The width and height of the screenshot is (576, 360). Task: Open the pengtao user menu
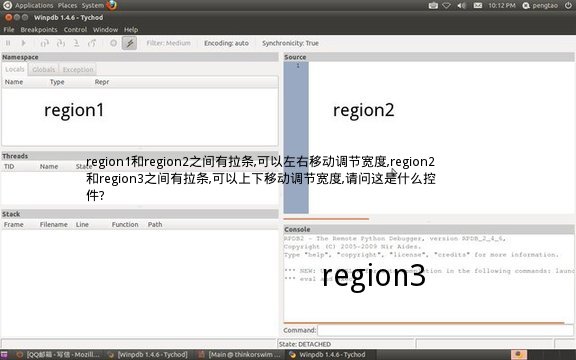click(x=540, y=6)
